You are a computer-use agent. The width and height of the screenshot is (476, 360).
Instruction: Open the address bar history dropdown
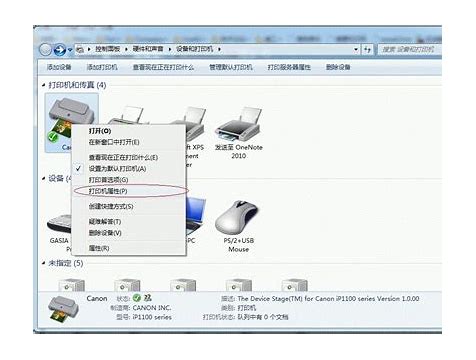(356, 50)
